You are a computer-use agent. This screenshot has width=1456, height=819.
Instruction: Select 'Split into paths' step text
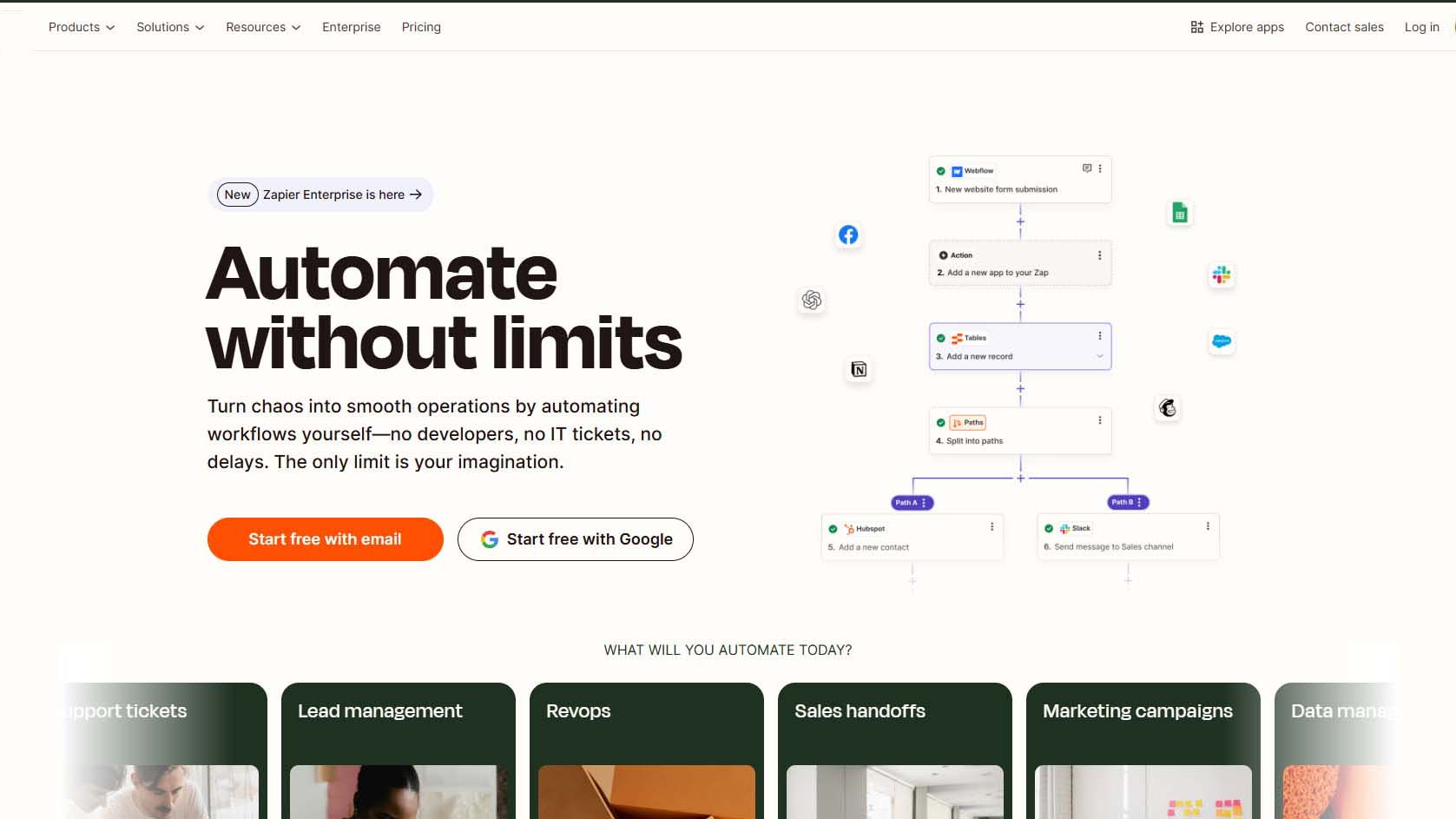point(974,441)
